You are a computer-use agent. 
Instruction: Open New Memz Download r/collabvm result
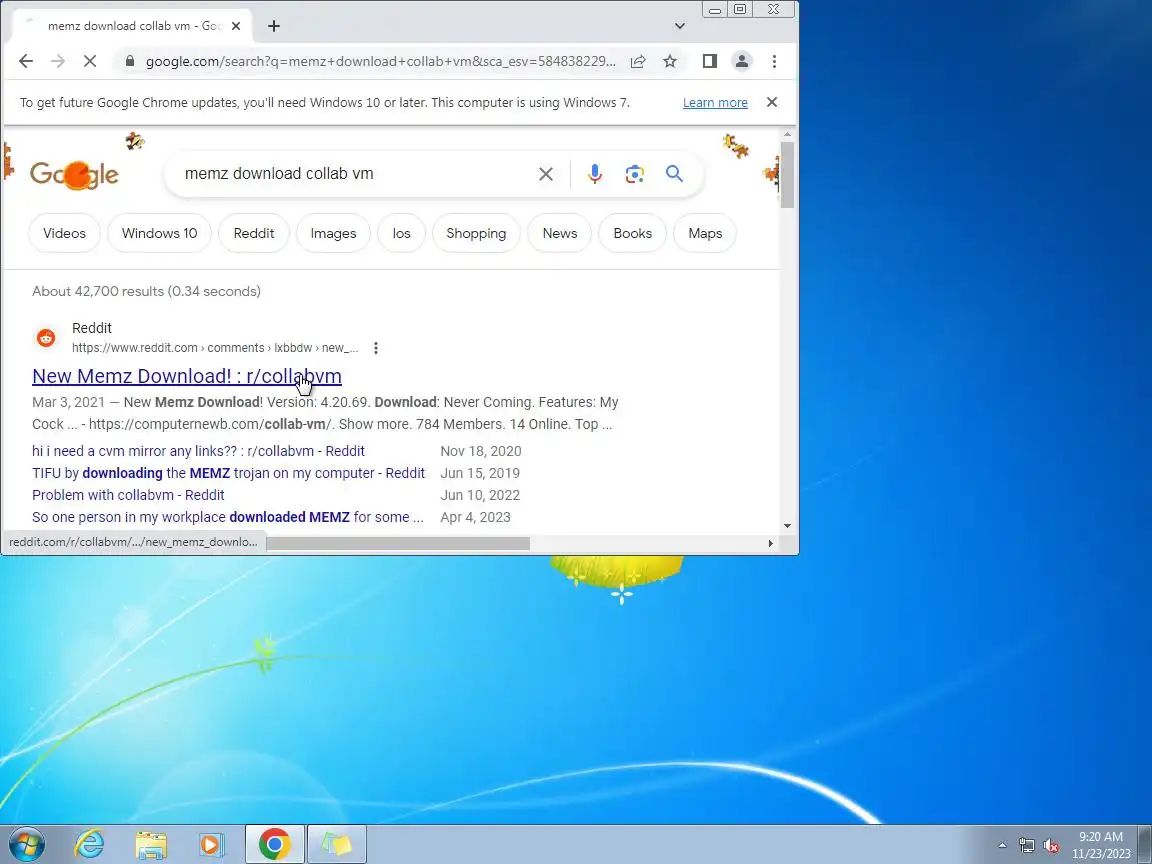point(187,375)
